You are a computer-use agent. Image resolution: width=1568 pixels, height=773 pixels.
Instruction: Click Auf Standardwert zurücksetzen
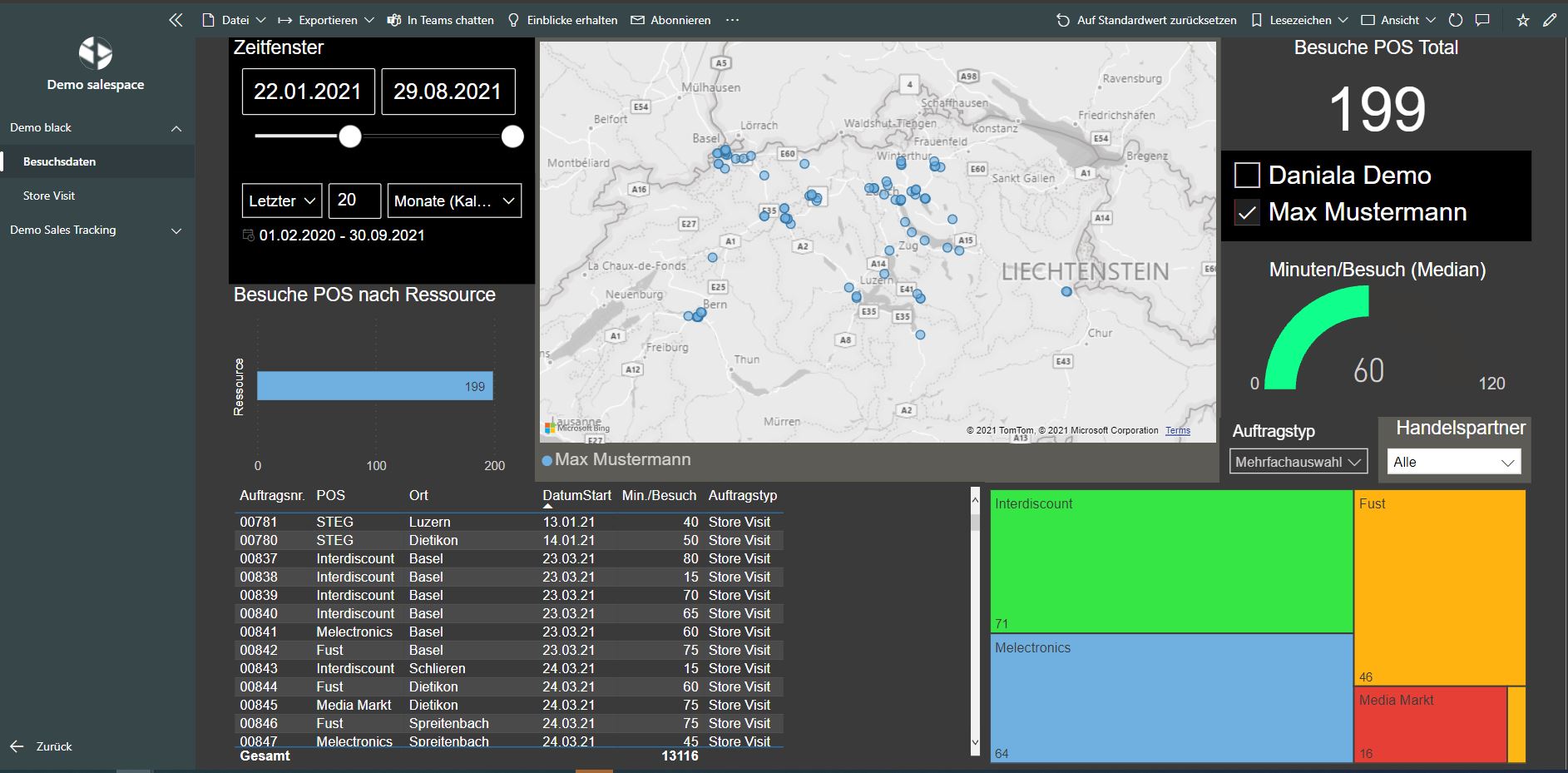(1146, 20)
